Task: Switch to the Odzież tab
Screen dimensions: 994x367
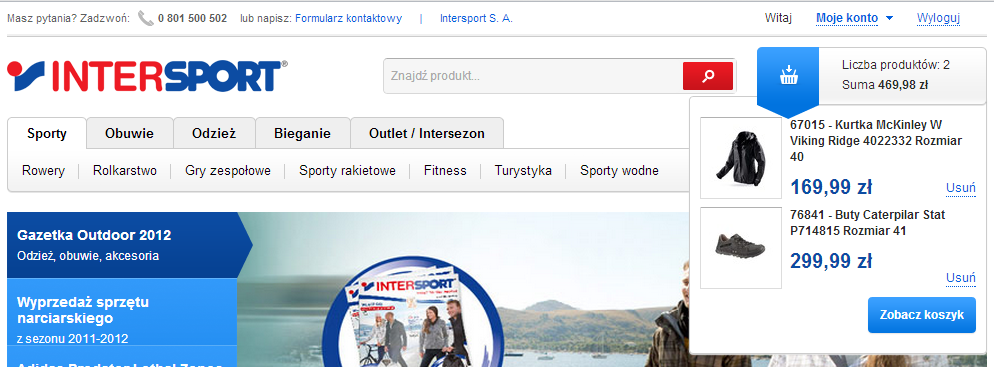Action: [x=214, y=134]
